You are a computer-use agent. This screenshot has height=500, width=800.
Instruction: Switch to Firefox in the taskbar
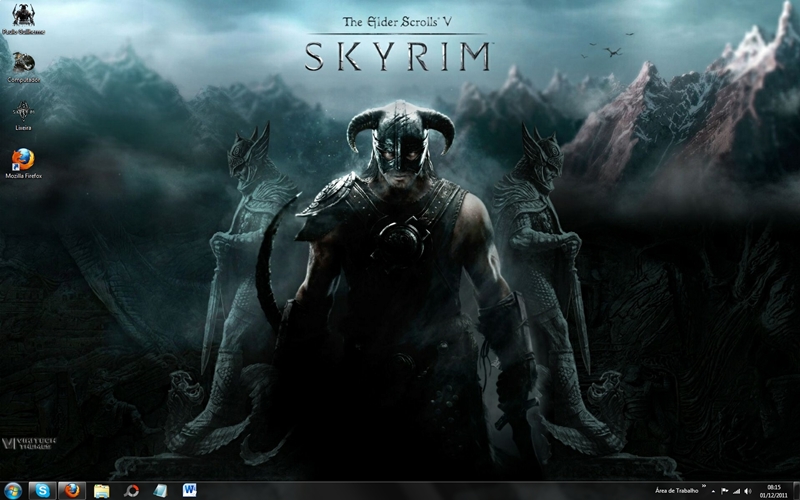(72, 491)
